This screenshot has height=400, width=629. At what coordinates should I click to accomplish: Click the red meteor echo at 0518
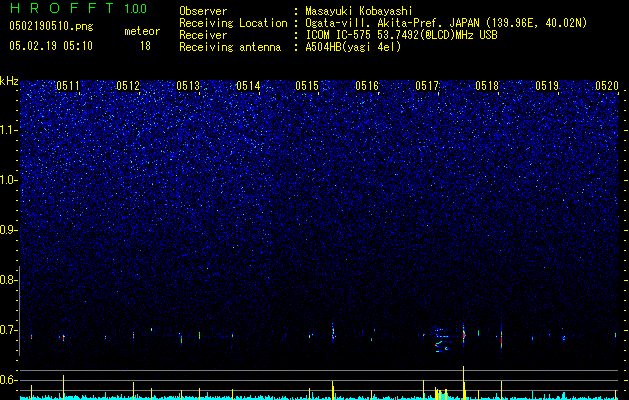[501, 338]
